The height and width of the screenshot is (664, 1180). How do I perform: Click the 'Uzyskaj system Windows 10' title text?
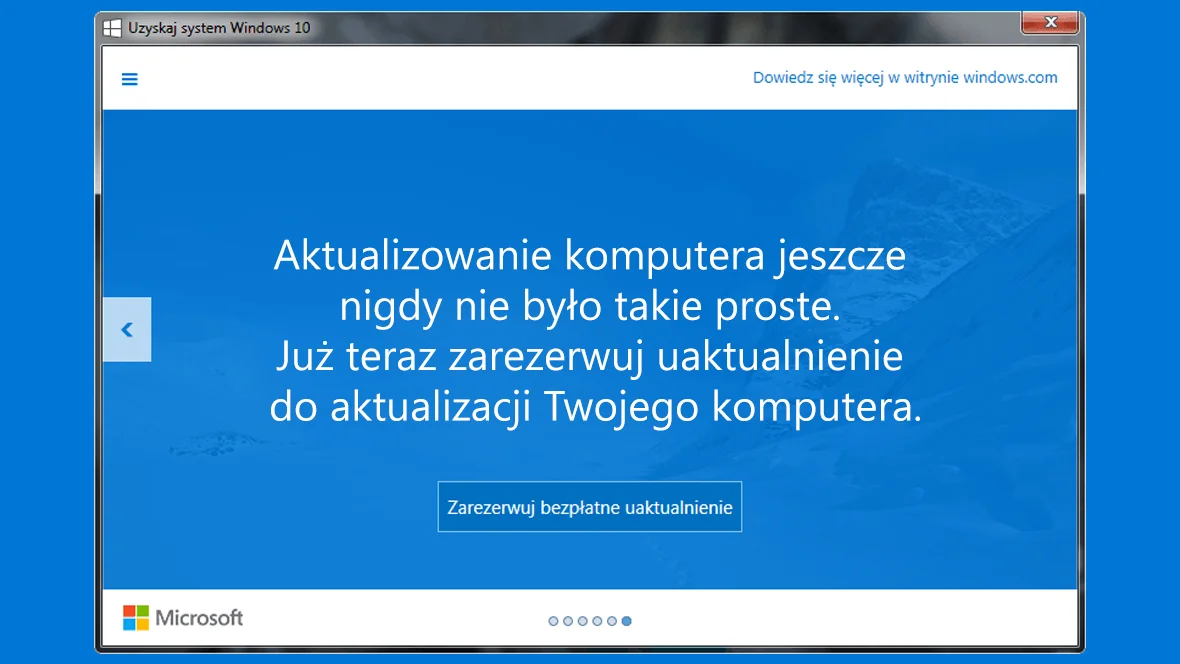pyautogui.click(x=219, y=28)
